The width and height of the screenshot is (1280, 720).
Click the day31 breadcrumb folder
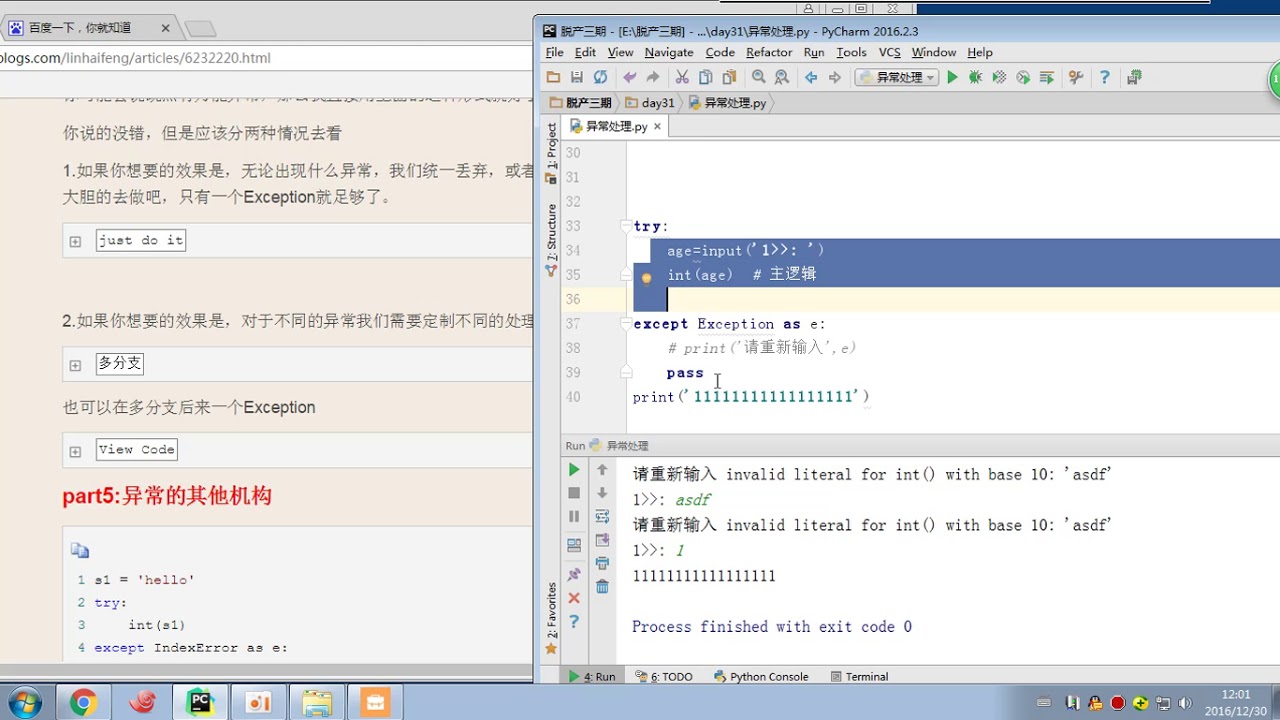(650, 103)
